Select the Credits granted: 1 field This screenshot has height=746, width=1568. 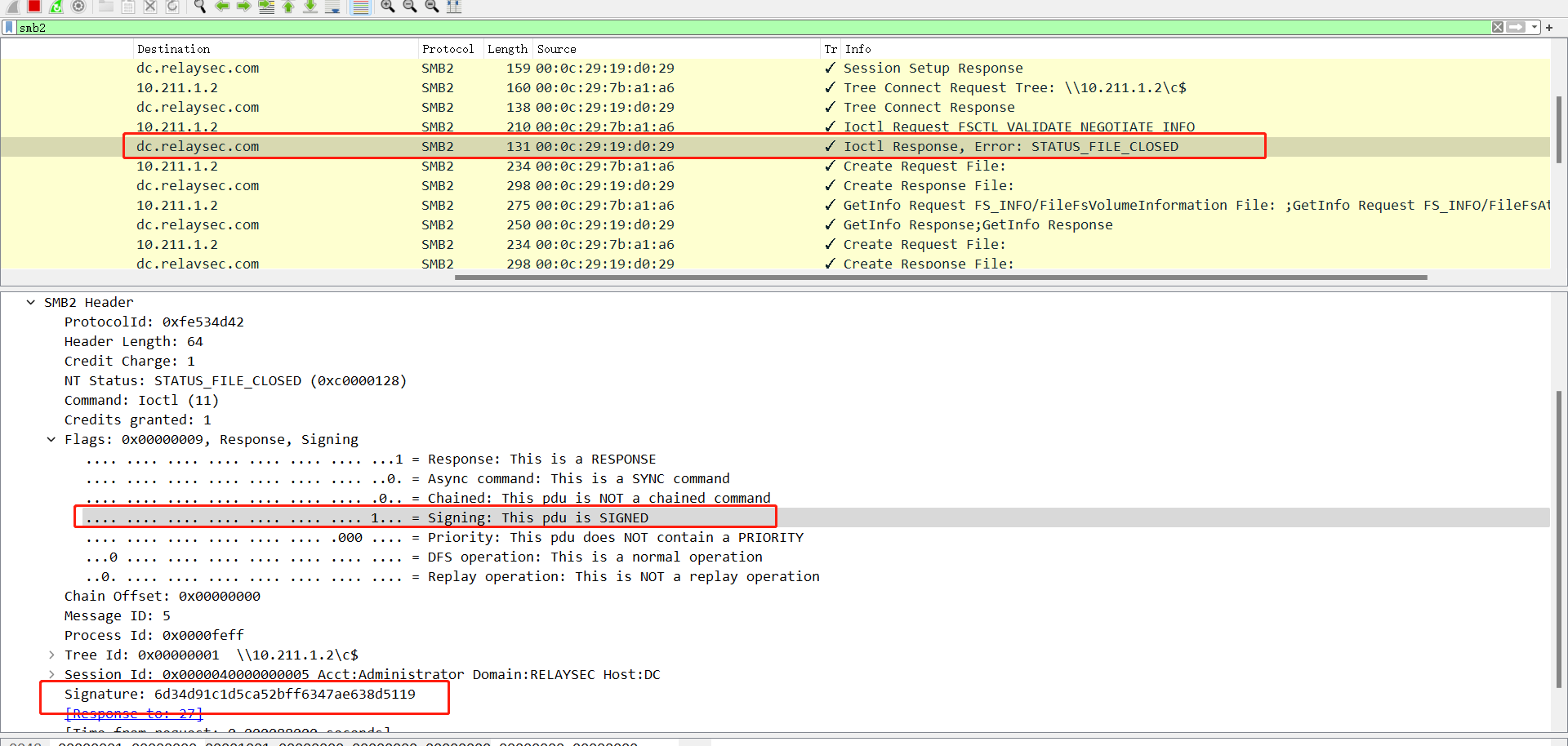[138, 420]
